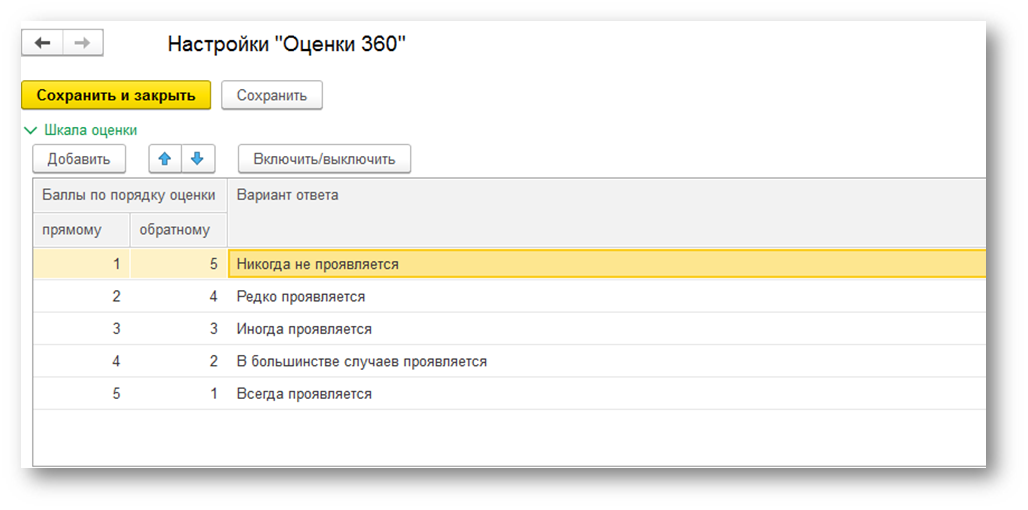Click the обратному column subheader
Image resolution: width=1028 pixels, height=510 pixels.
coord(178,230)
